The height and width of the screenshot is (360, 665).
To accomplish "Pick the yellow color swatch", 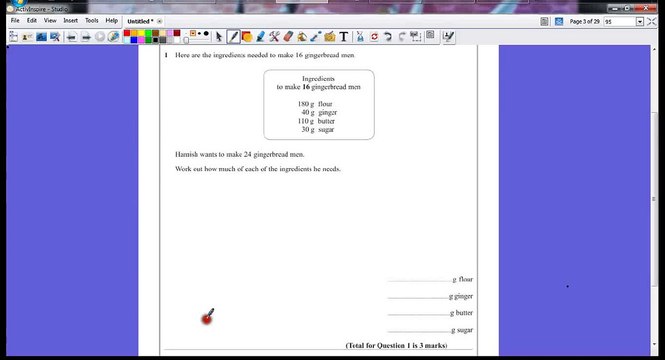I will coord(141,33).
